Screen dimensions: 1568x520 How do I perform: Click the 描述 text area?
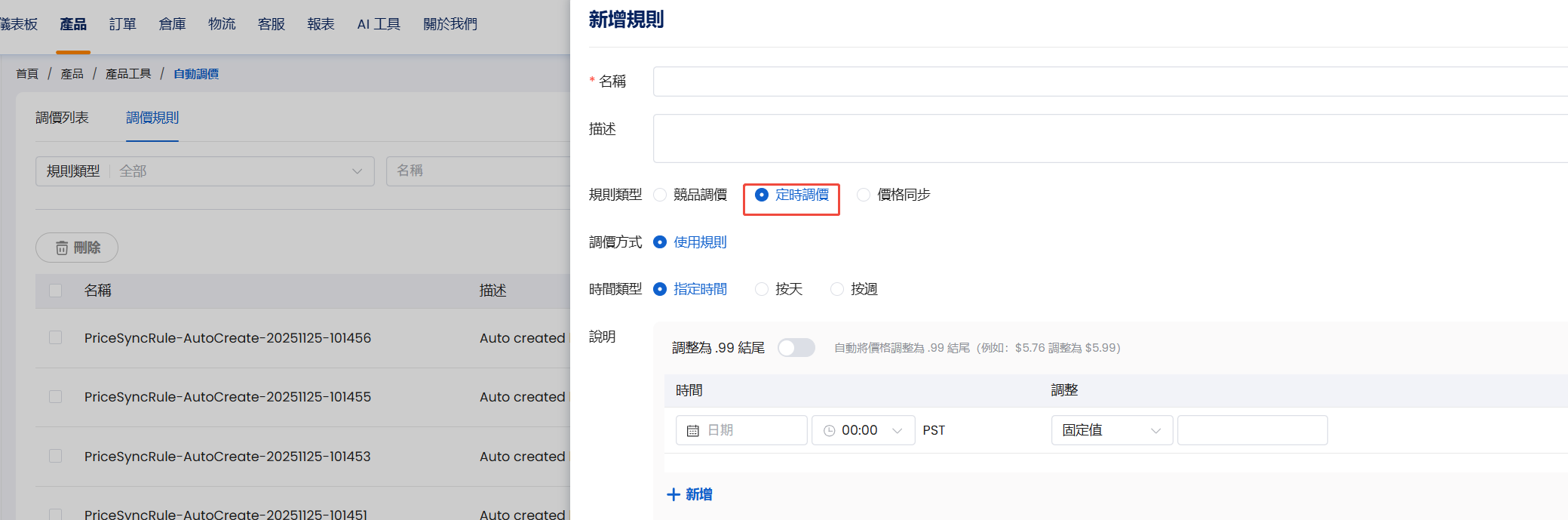coord(1109,138)
